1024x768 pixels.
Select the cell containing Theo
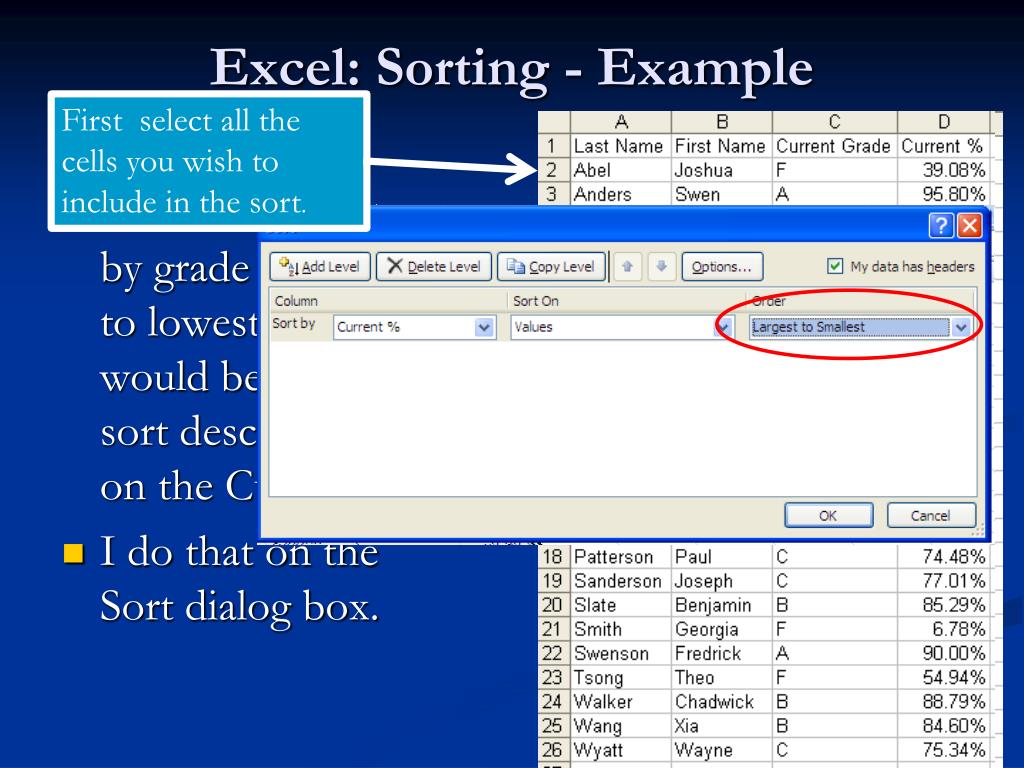[722, 677]
